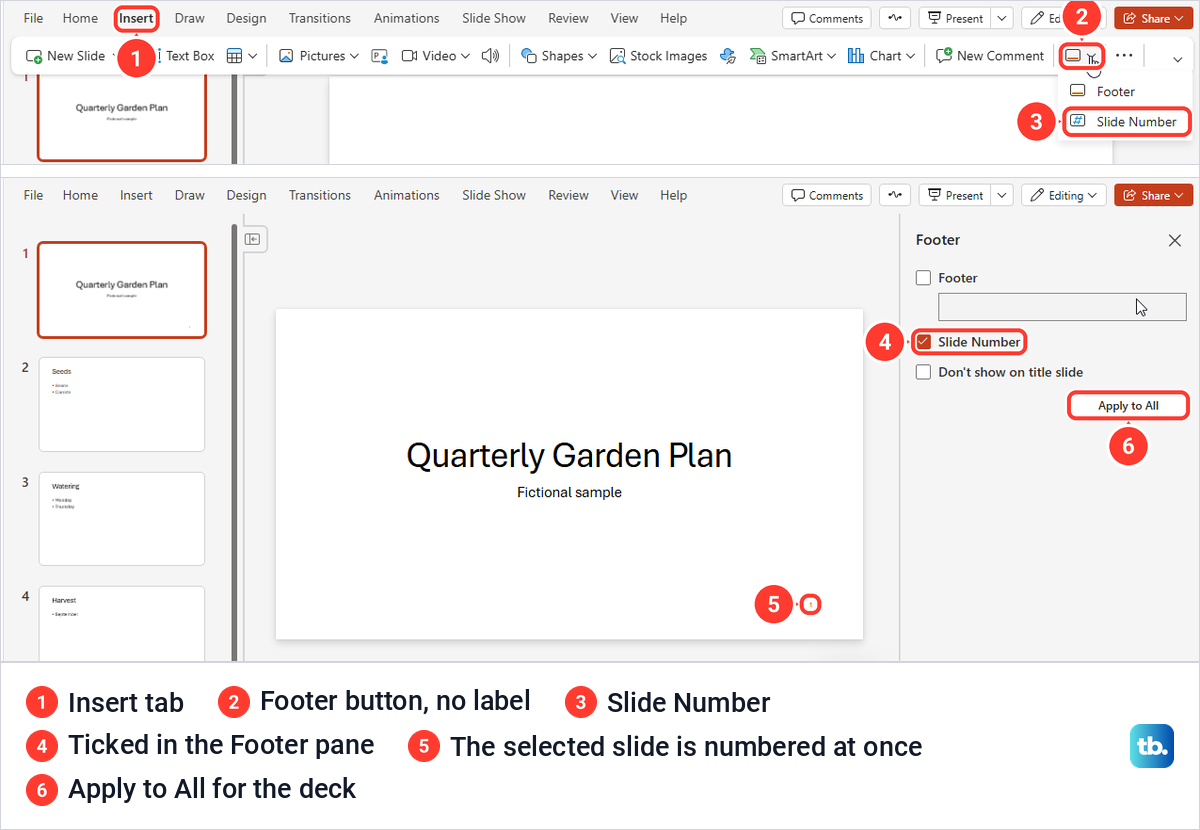Select slide 1 thumbnail in Footer pane window
Screen dimensions: 1200x830
[x=122, y=290]
